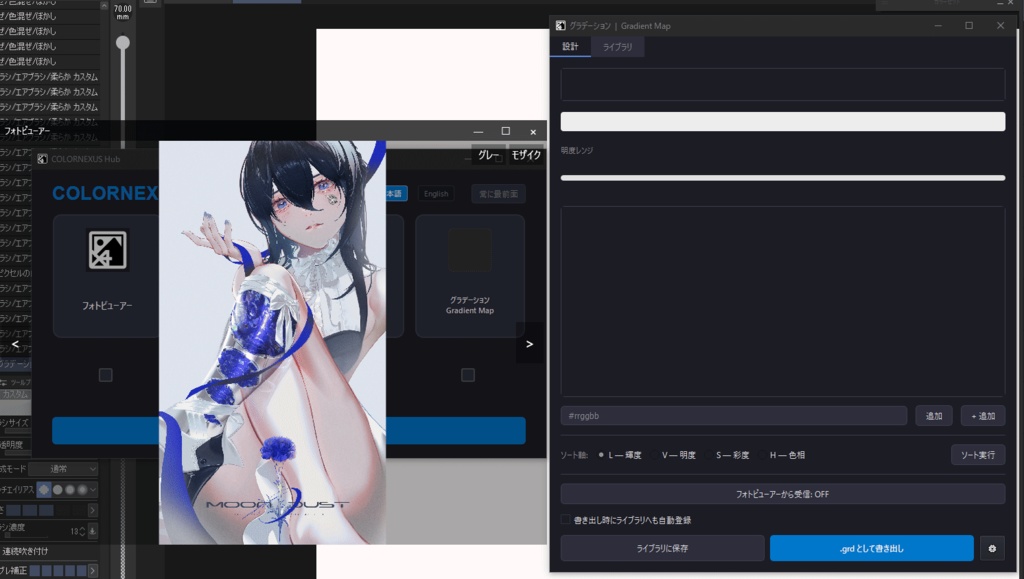
Task: Go to next image with the > arrow
Action: coord(530,344)
